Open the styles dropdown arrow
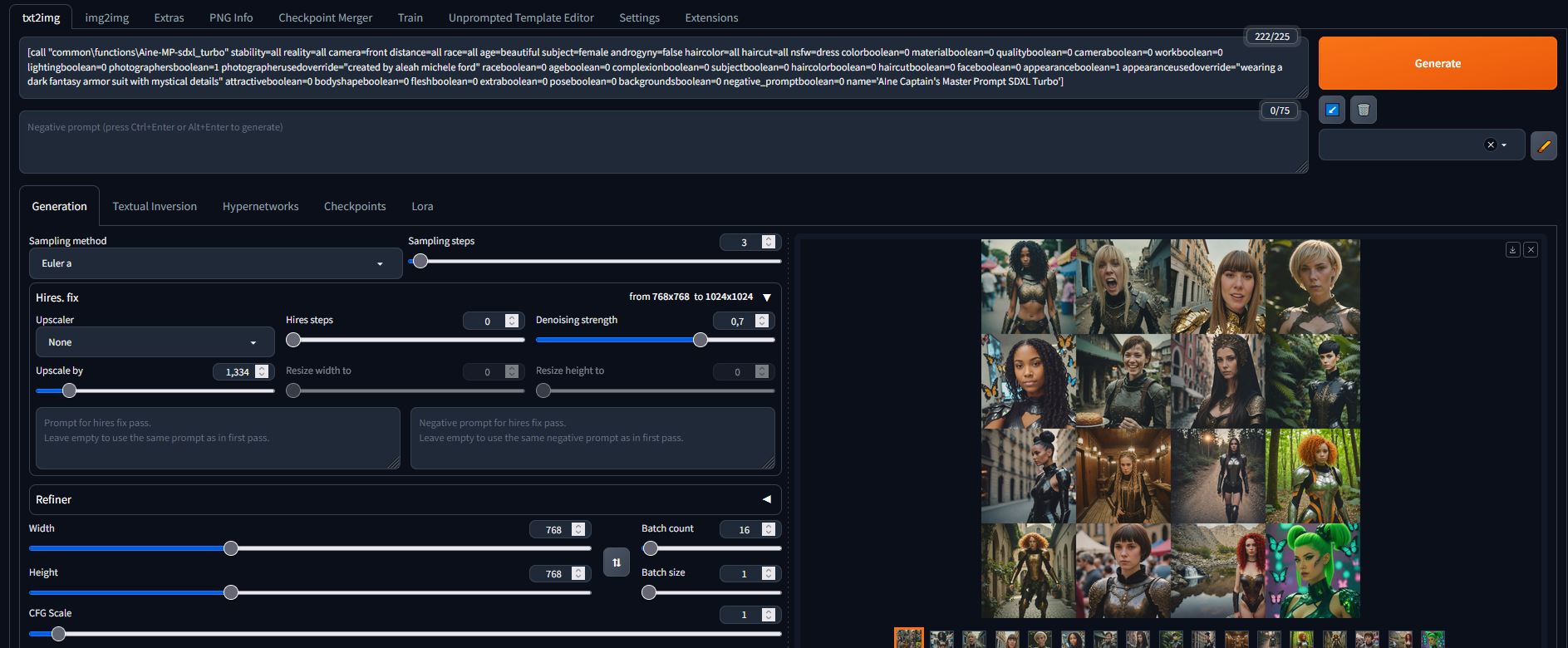This screenshot has height=648, width=1568. tap(1504, 145)
